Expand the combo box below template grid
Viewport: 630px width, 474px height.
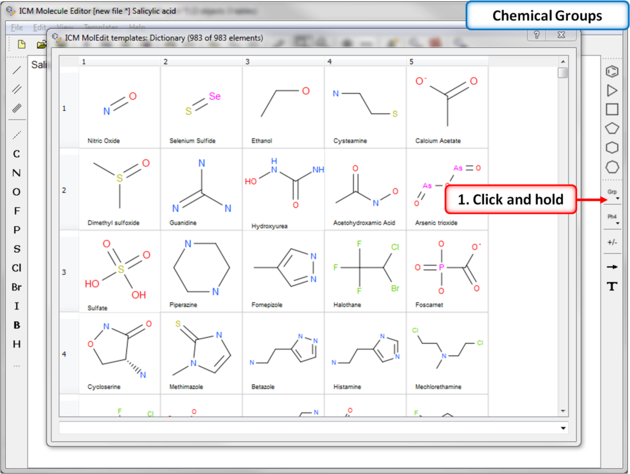564,429
